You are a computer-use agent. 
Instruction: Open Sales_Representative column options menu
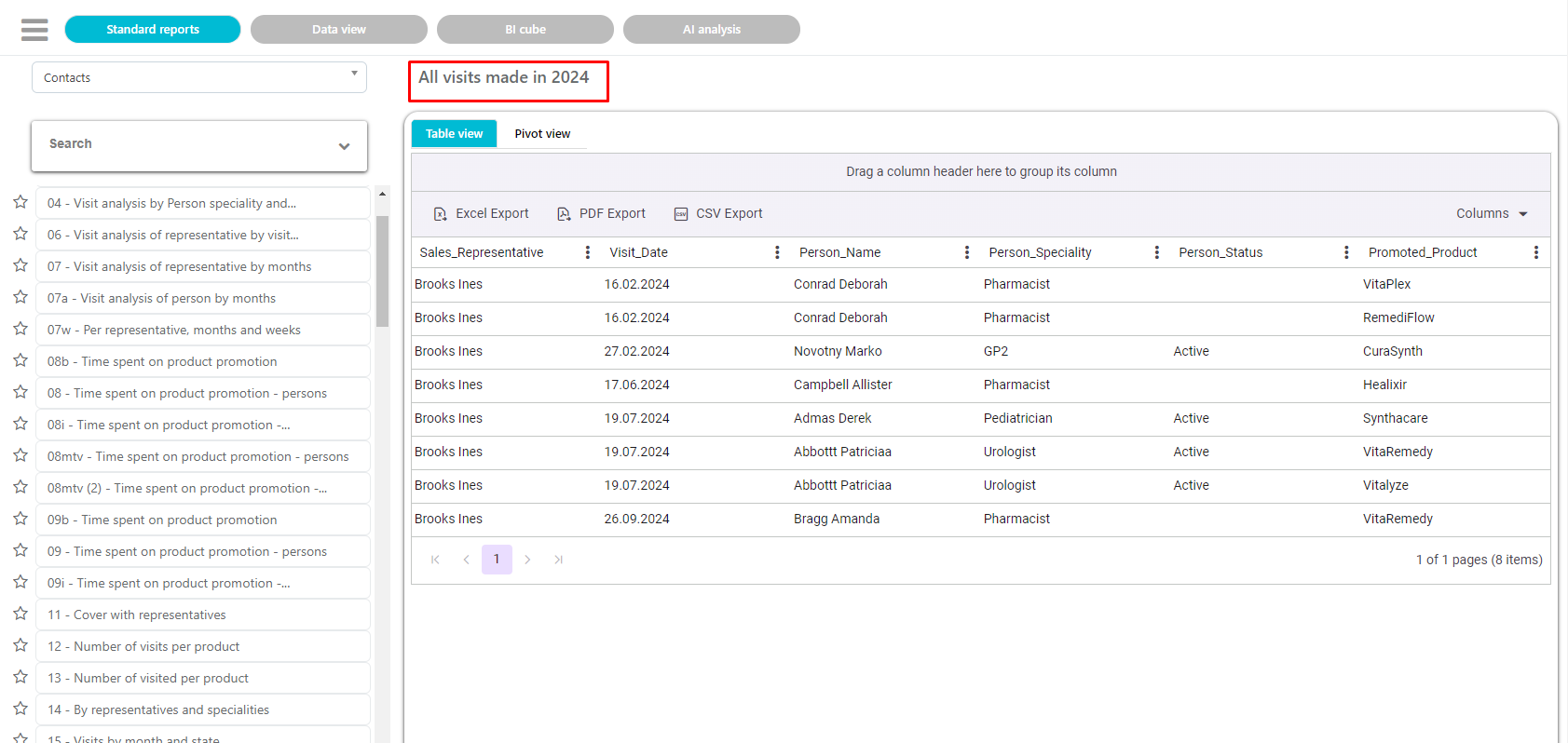point(587,252)
